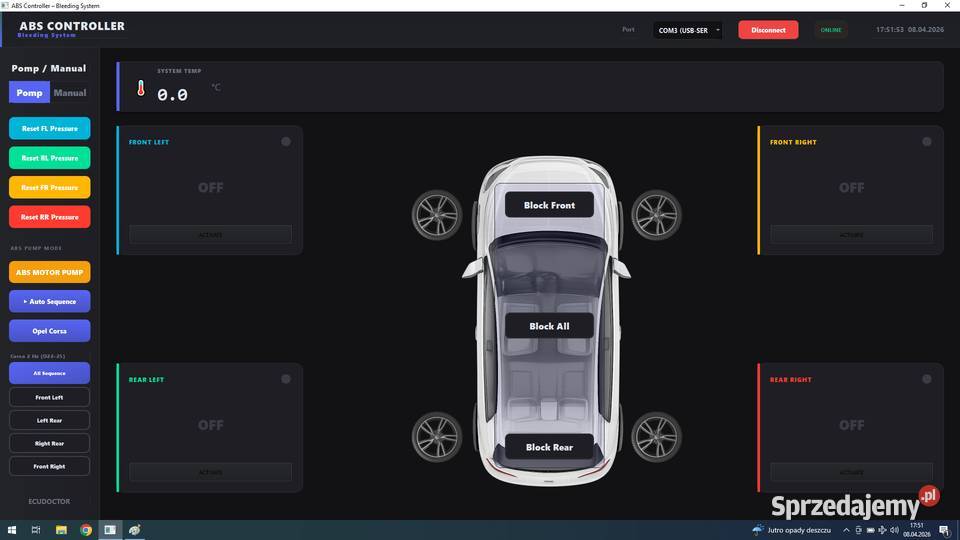The height and width of the screenshot is (540, 960).
Task: Open the COM3 port dropdown
Action: (688, 30)
